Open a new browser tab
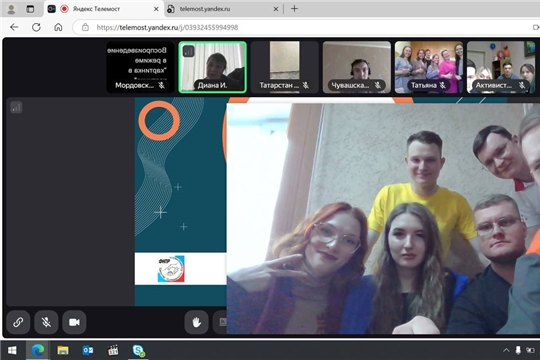This screenshot has width=540, height=360. click(x=294, y=9)
